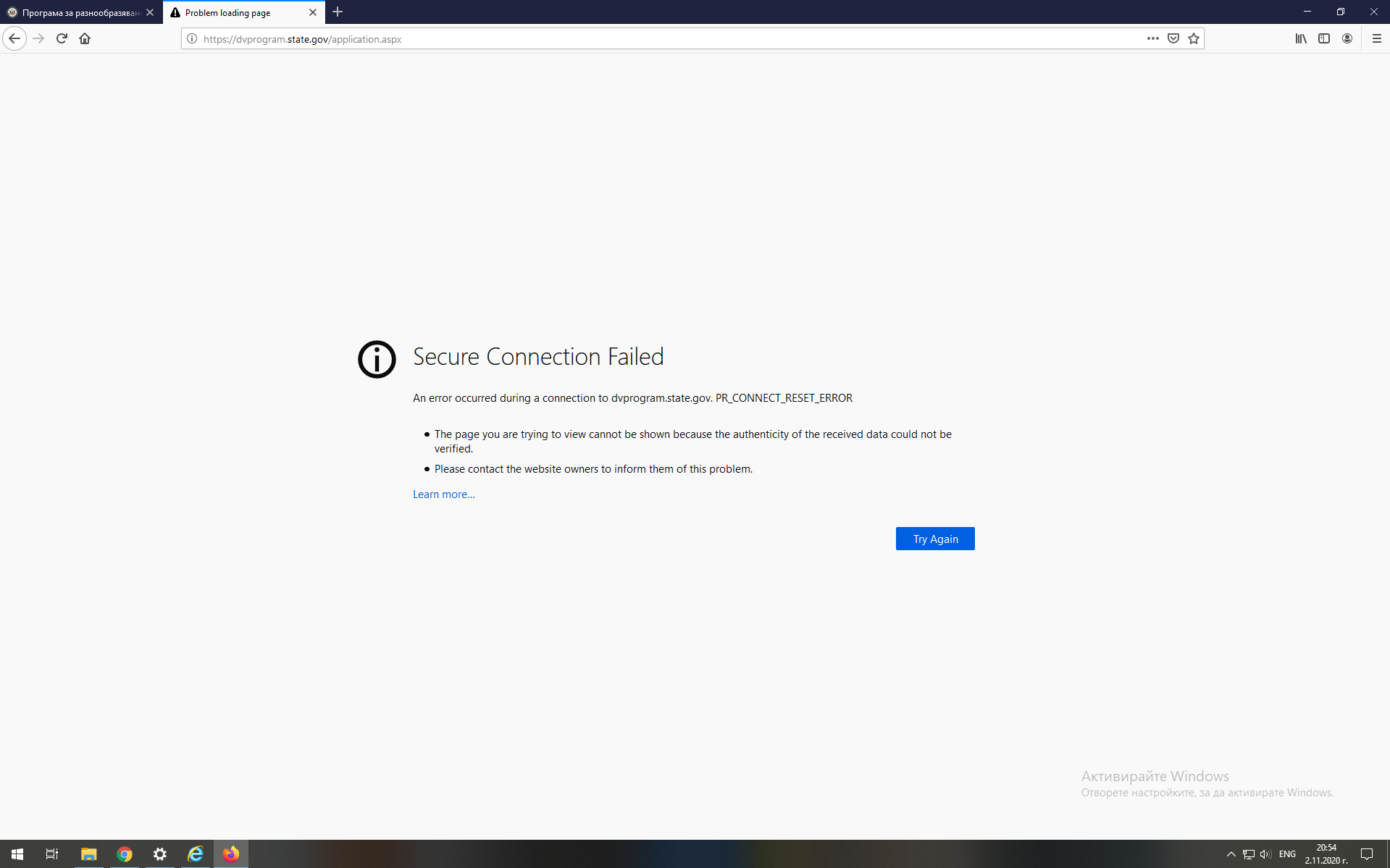Switch to the Програма за разнообразяване tab
The height and width of the screenshot is (868, 1390).
pyautogui.click(x=80, y=12)
